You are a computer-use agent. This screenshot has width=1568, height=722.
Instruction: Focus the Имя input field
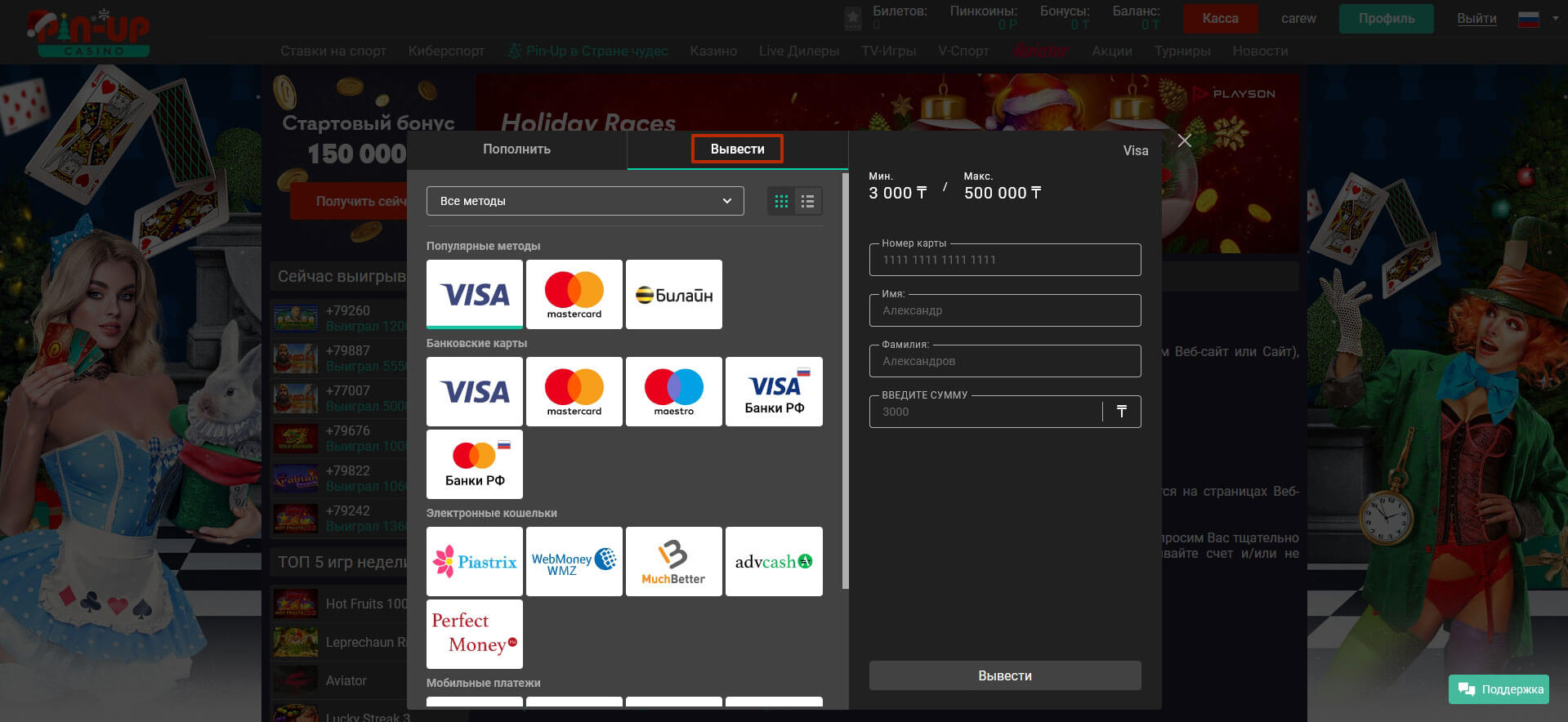tap(1005, 310)
